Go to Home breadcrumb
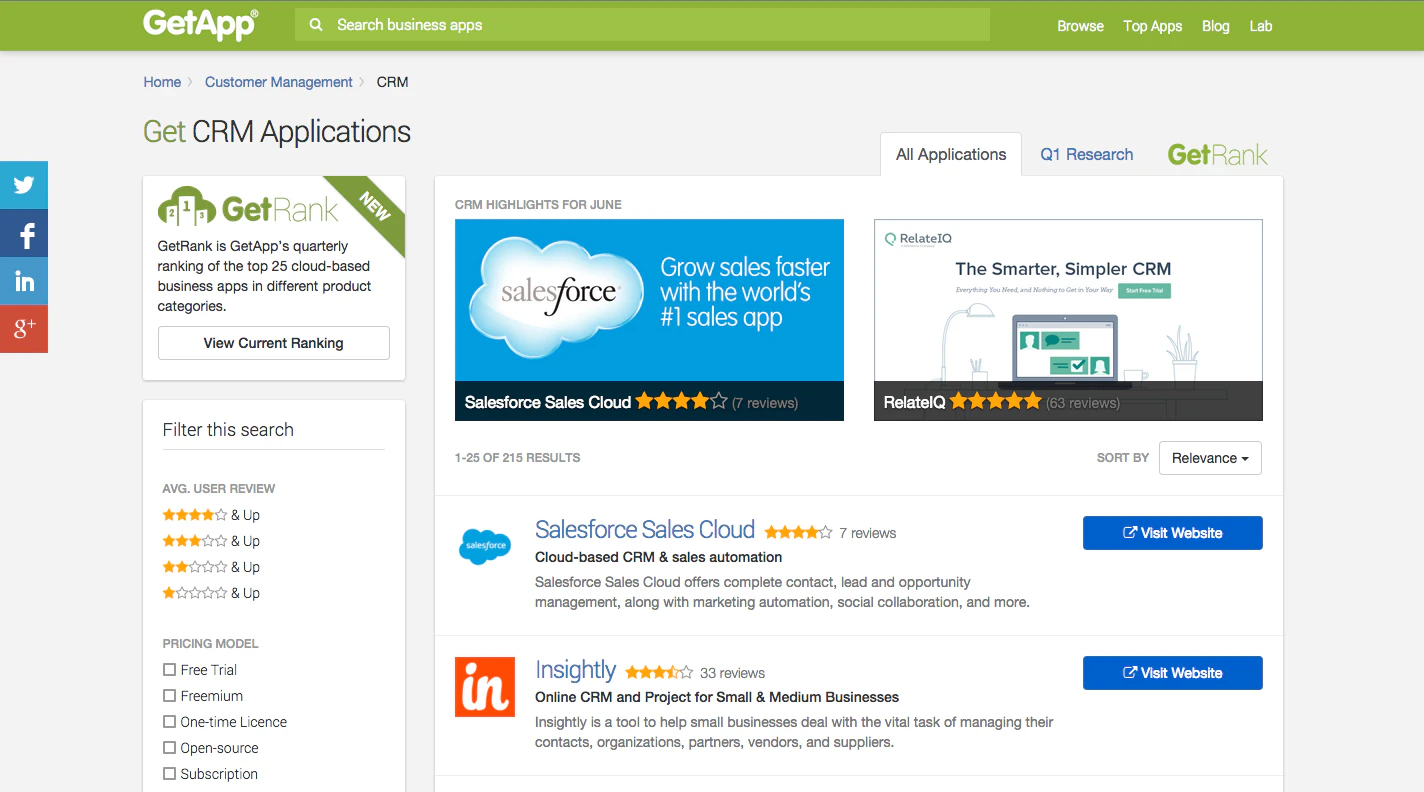Screen dimensions: 1424x792 coord(162,82)
